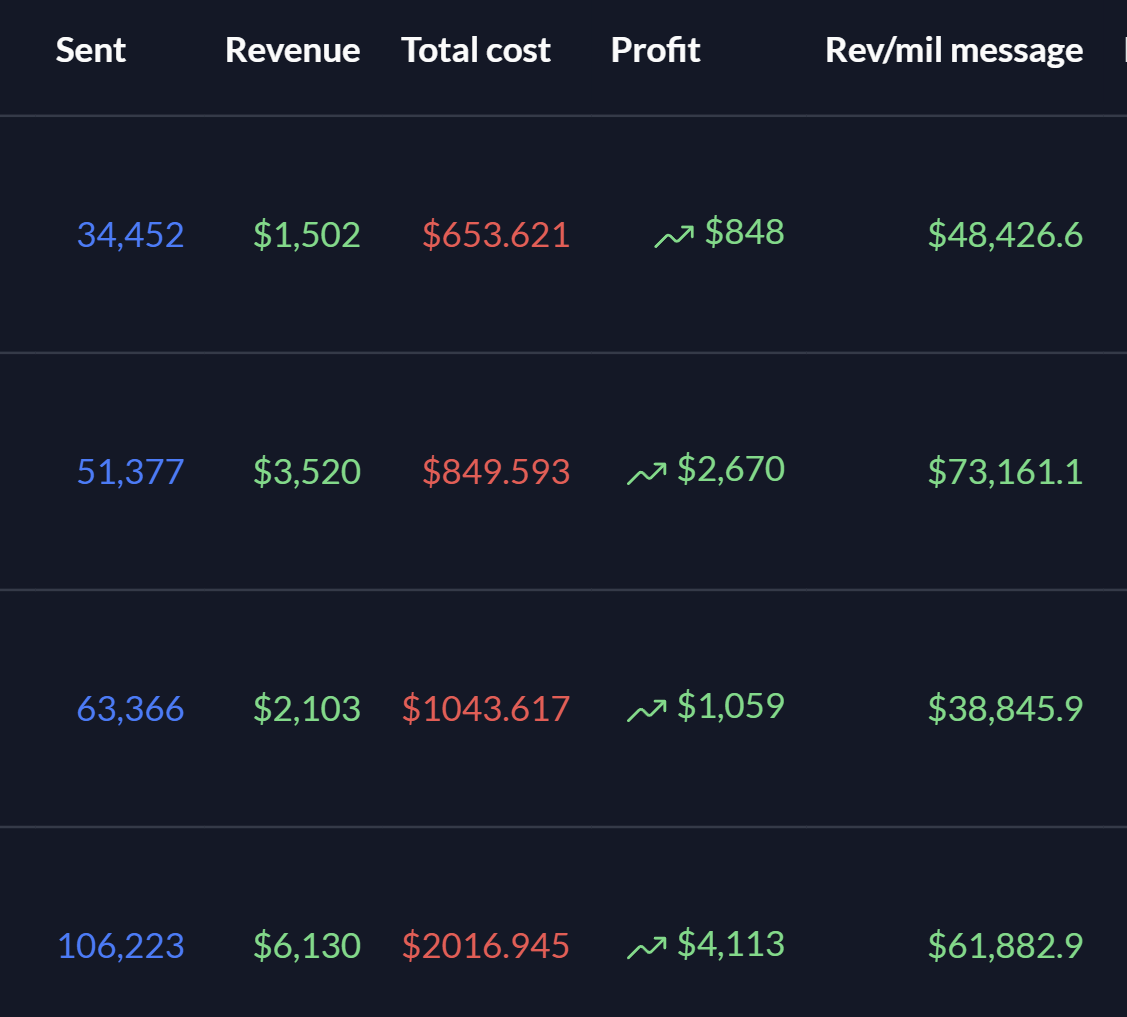Click the total cost $653.621
The image size is (1127, 1017).
pyautogui.click(x=496, y=235)
